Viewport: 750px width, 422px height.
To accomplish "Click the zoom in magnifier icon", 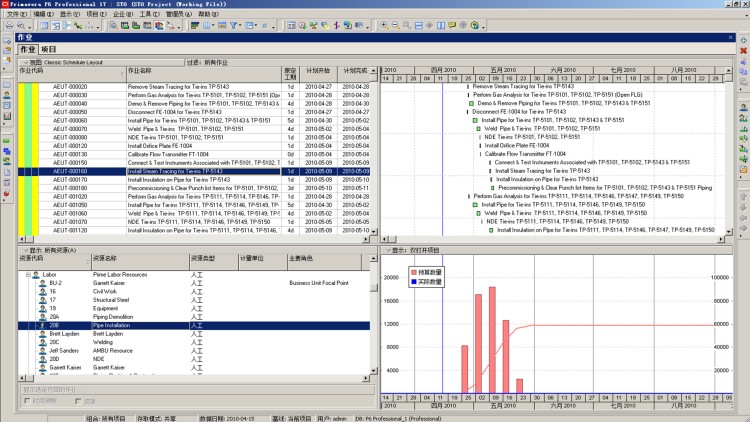I will coord(384,25).
